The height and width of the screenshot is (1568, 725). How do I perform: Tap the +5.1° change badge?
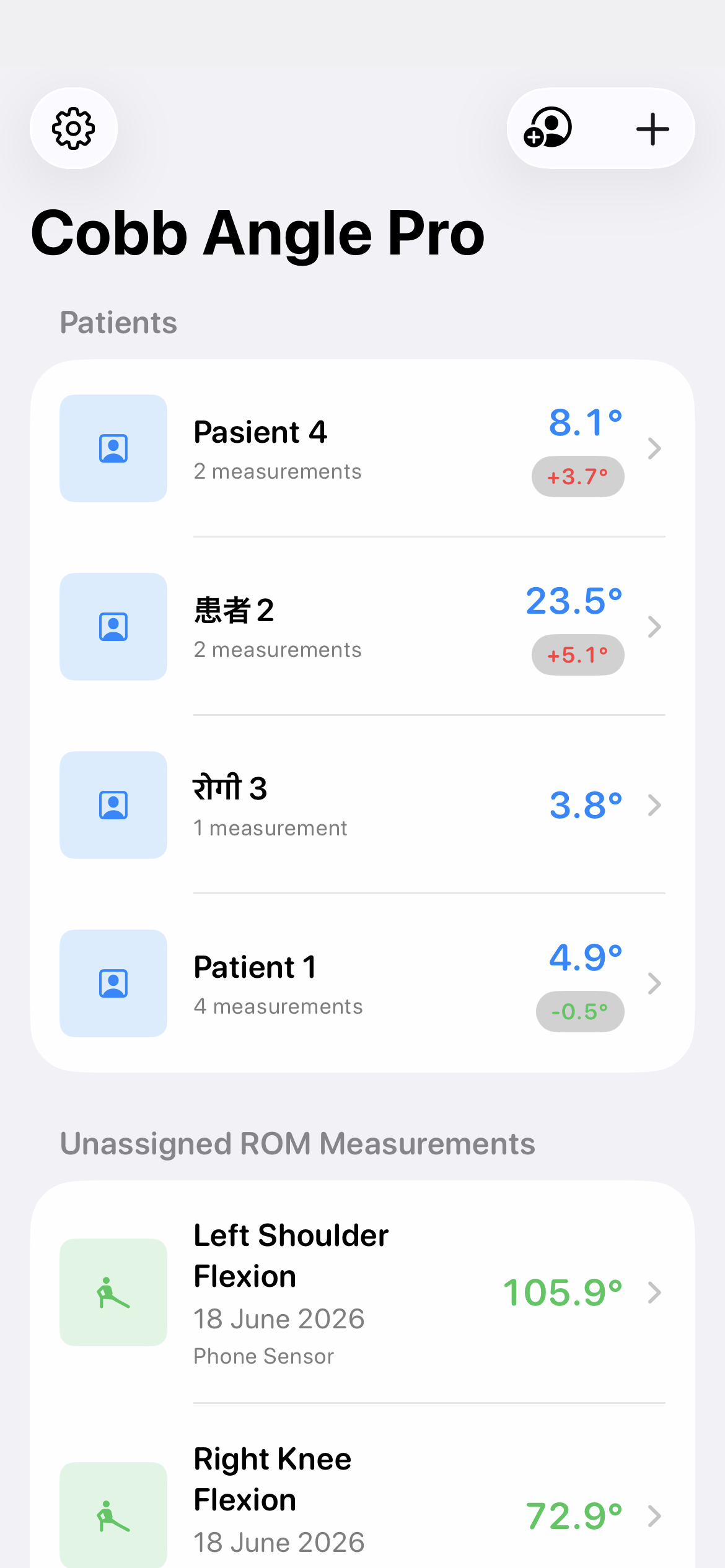coord(578,655)
